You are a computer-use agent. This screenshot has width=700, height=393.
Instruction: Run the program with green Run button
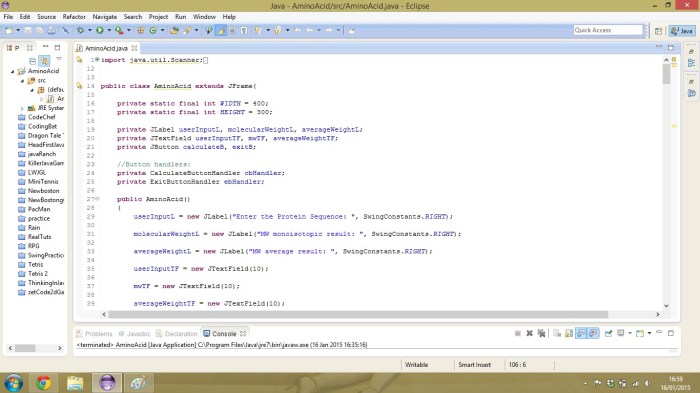point(100,30)
